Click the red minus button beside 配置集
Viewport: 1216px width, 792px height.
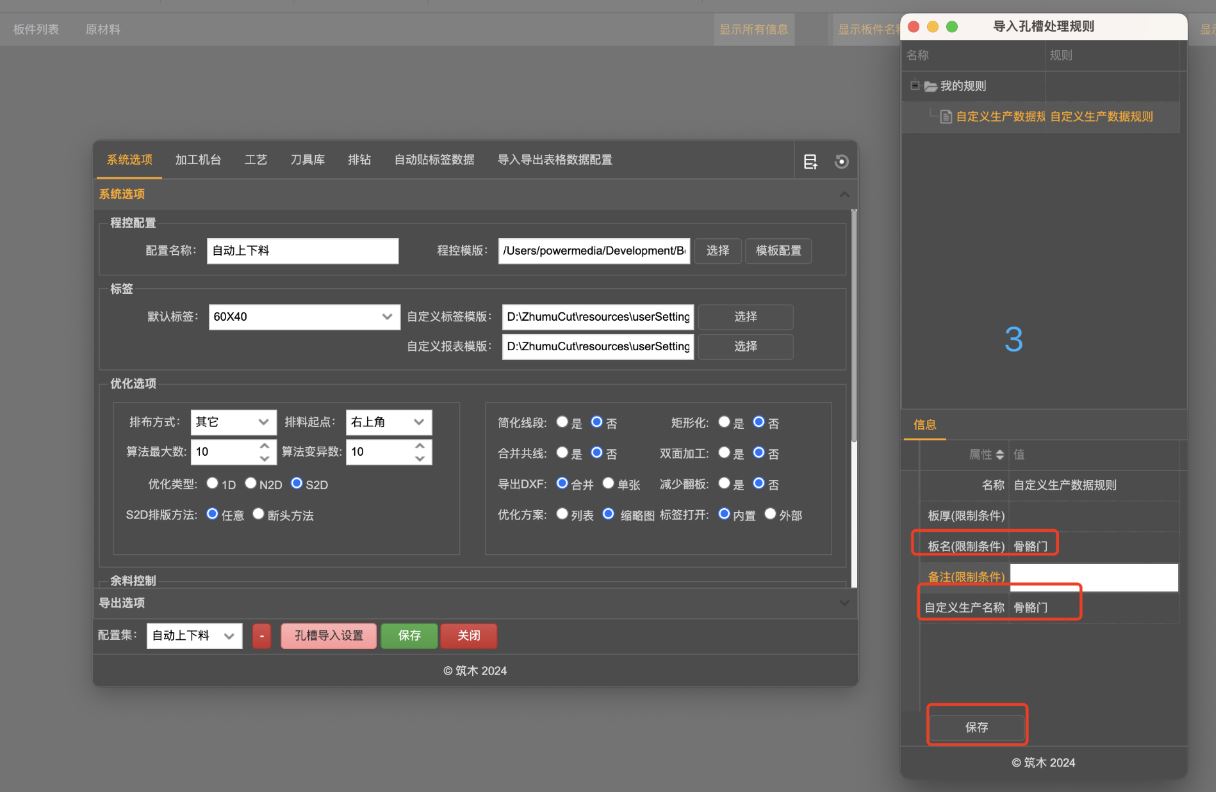(262, 636)
